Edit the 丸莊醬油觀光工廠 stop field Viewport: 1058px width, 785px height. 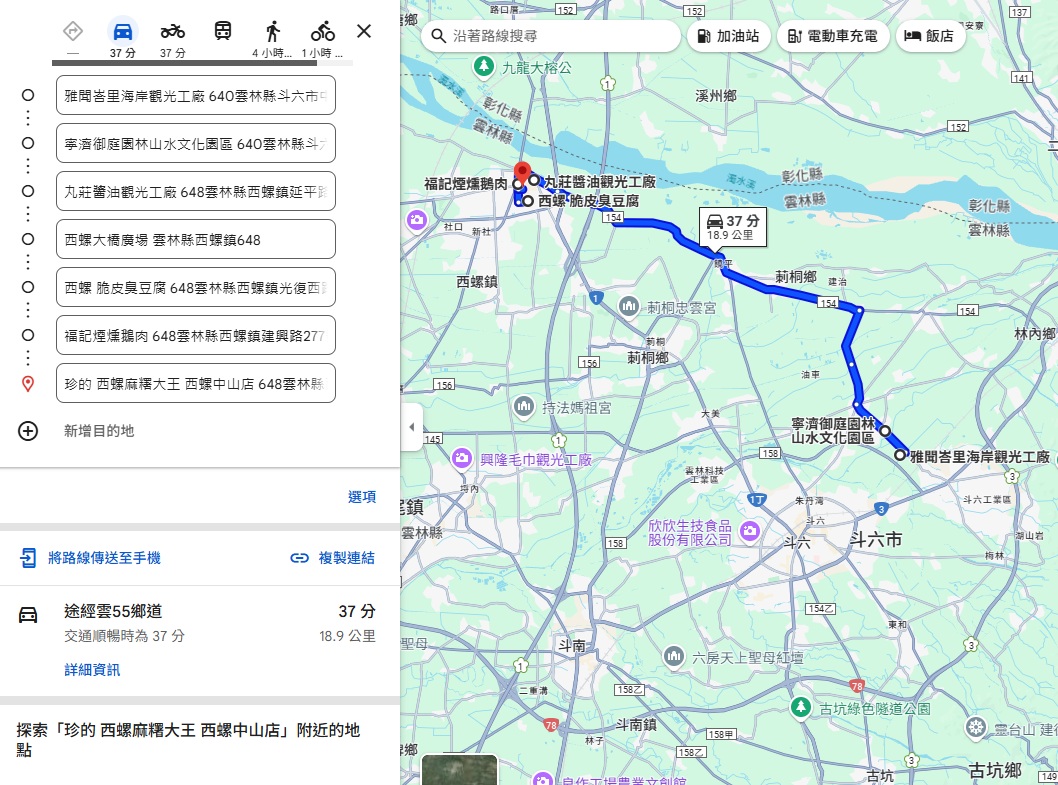click(x=196, y=192)
